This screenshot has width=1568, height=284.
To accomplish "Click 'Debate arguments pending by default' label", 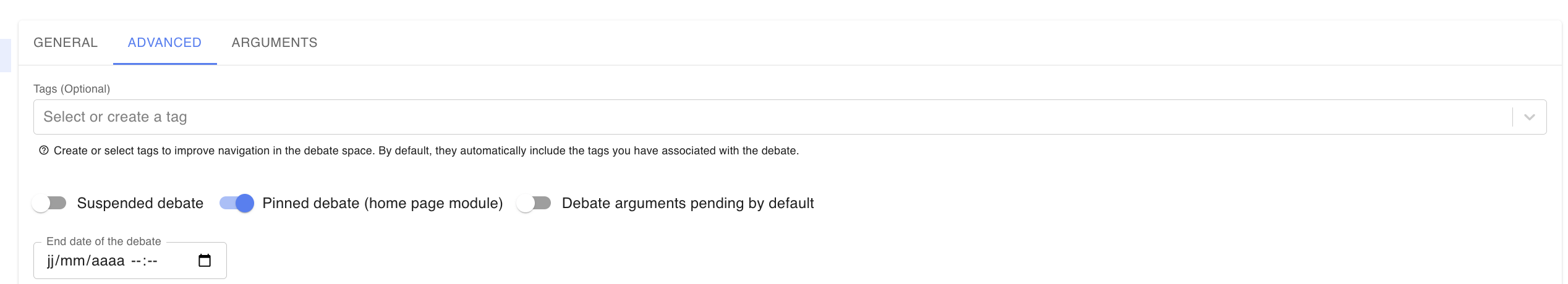I will pyautogui.click(x=688, y=203).
